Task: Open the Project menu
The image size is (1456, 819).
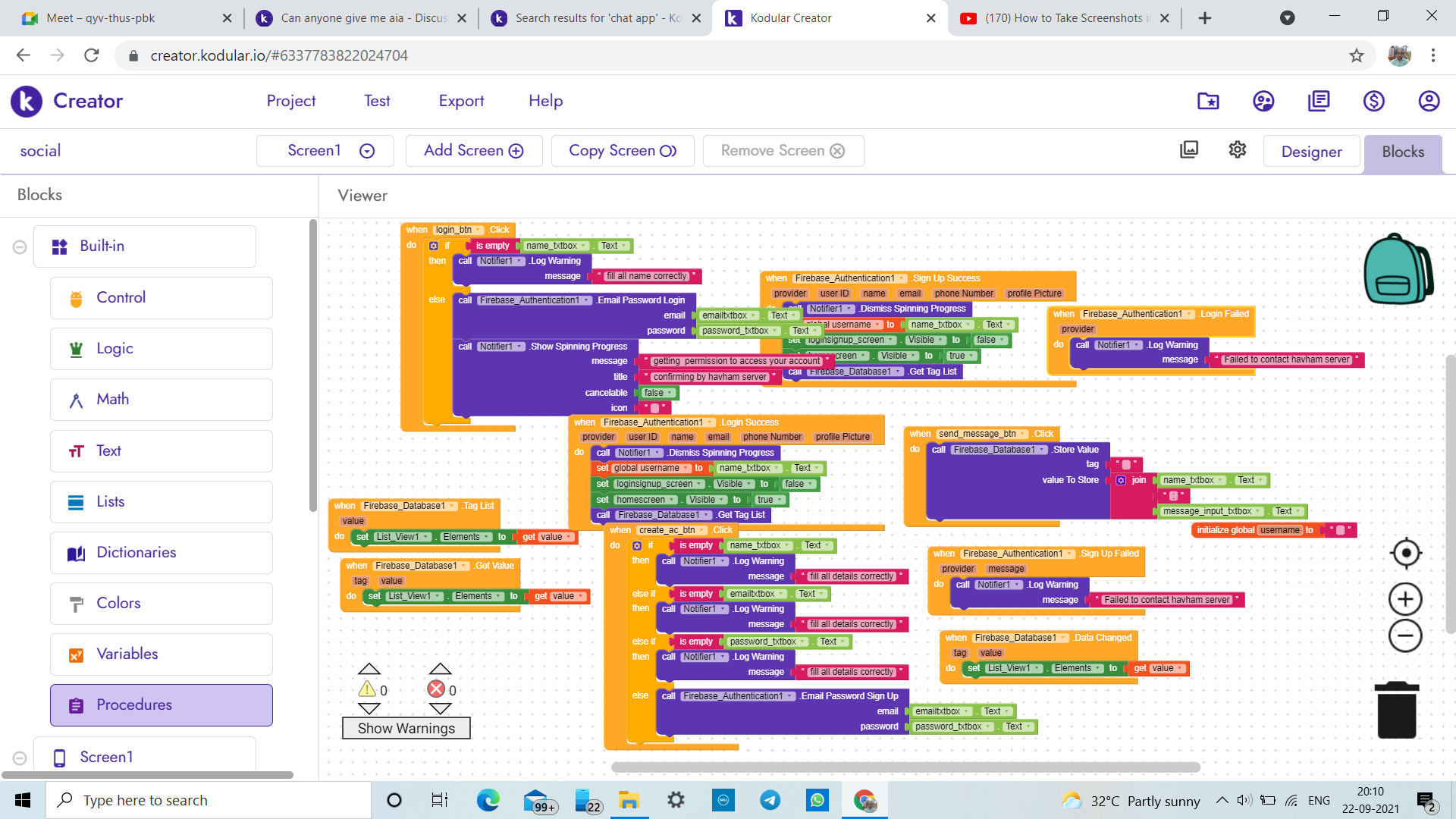Action: click(291, 101)
